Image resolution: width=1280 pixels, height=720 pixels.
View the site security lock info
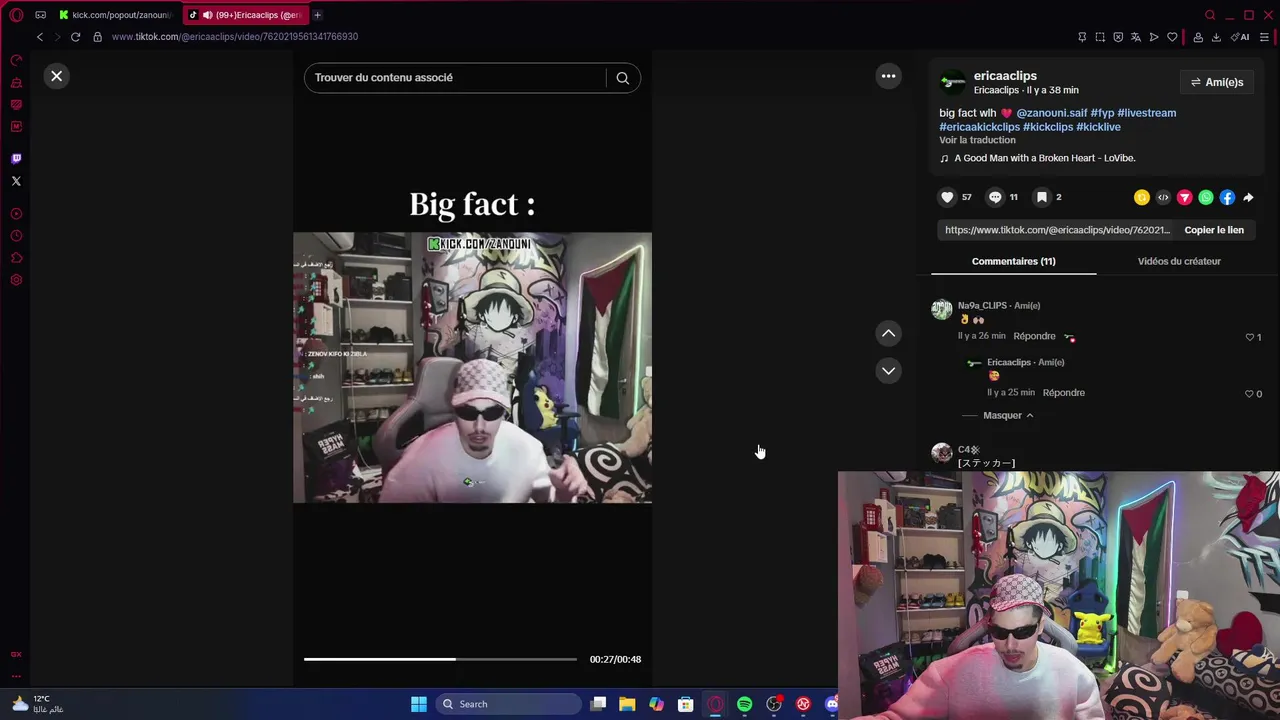tap(97, 37)
